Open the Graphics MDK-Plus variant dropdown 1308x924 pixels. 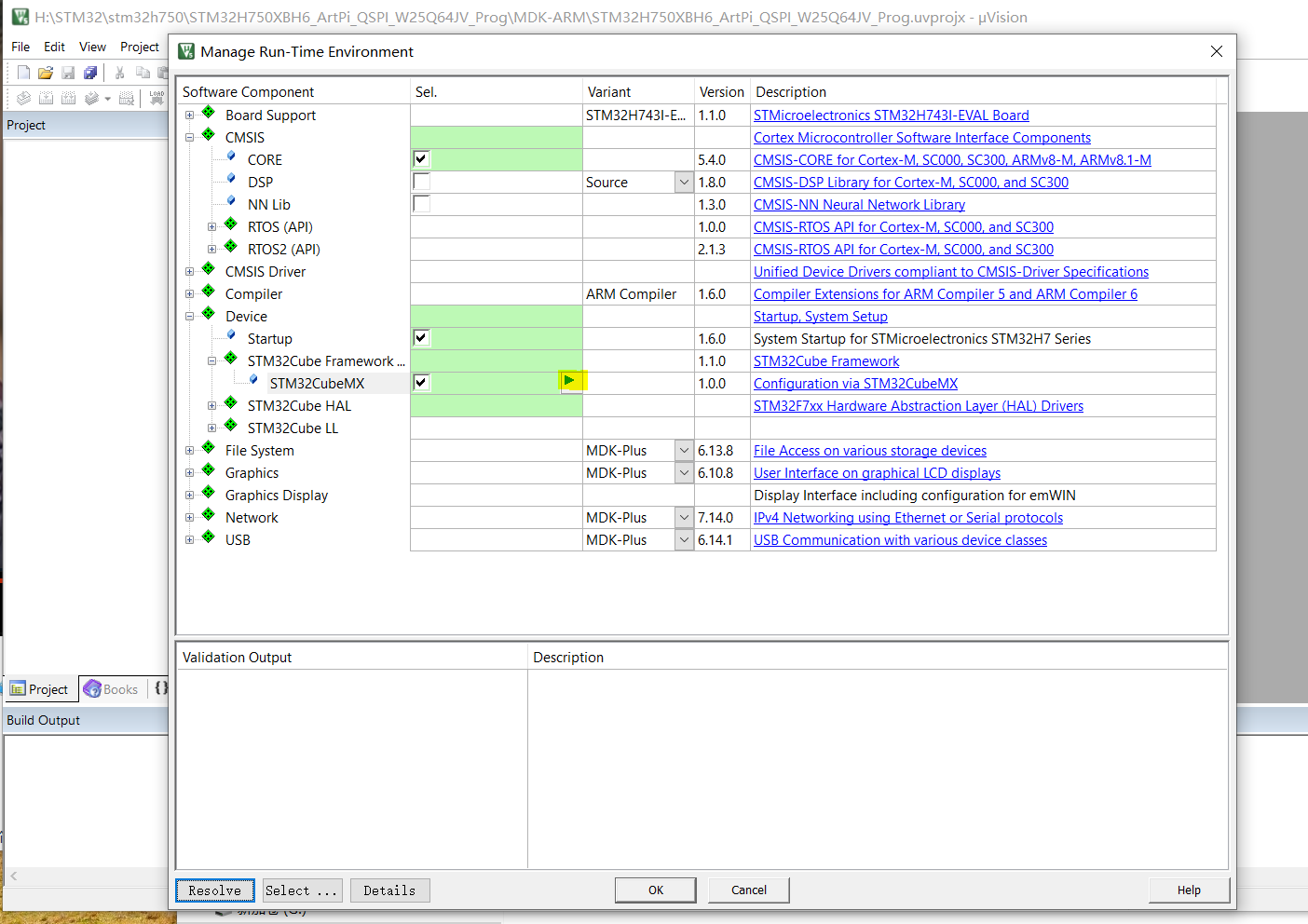click(684, 473)
